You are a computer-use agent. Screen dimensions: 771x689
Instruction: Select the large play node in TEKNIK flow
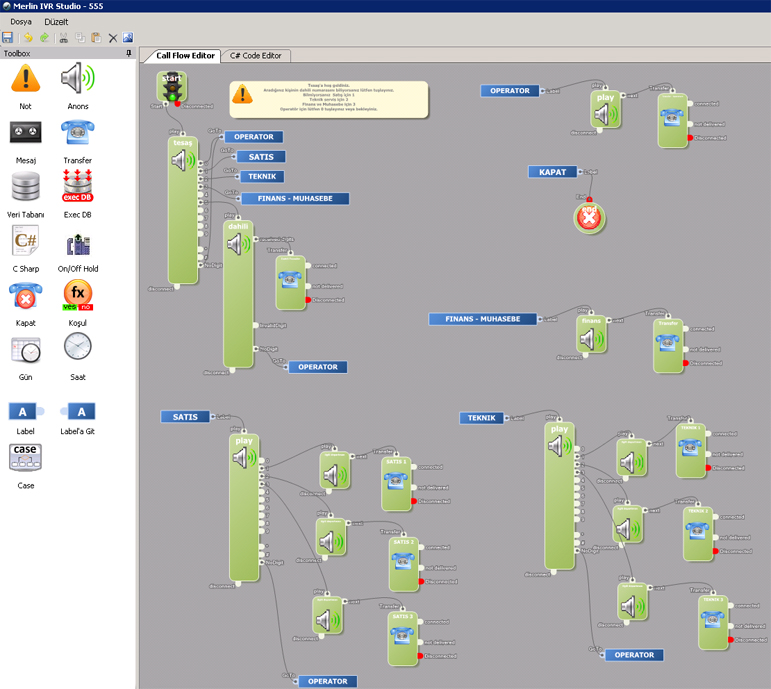coord(560,496)
